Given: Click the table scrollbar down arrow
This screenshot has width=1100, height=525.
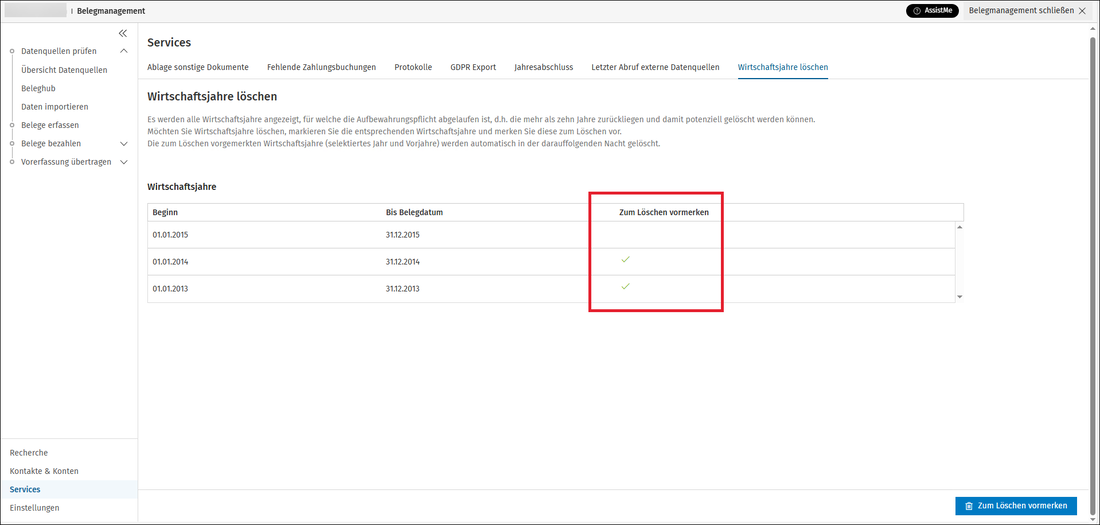Looking at the screenshot, I should point(959,297).
